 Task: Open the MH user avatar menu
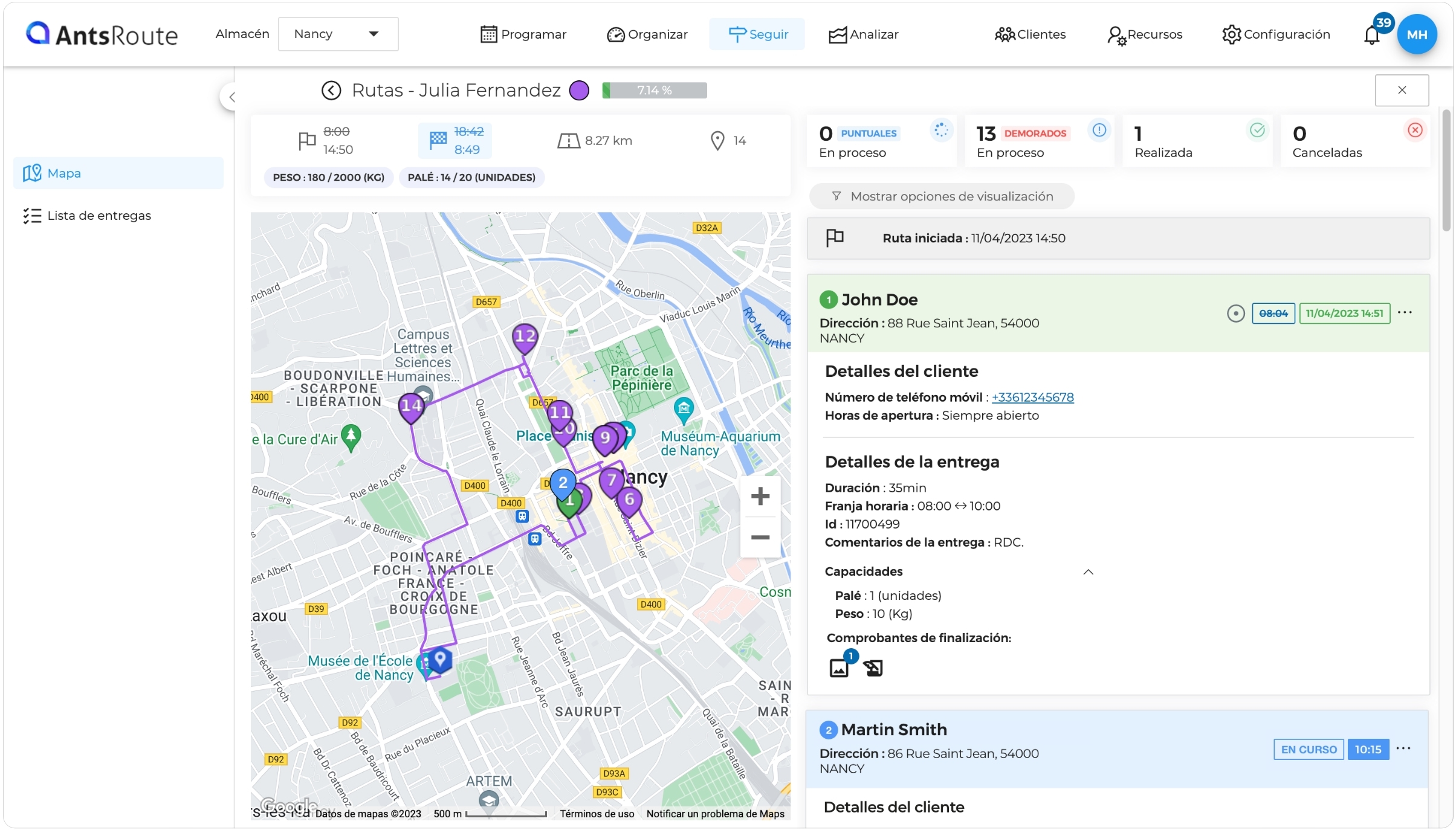tap(1416, 34)
